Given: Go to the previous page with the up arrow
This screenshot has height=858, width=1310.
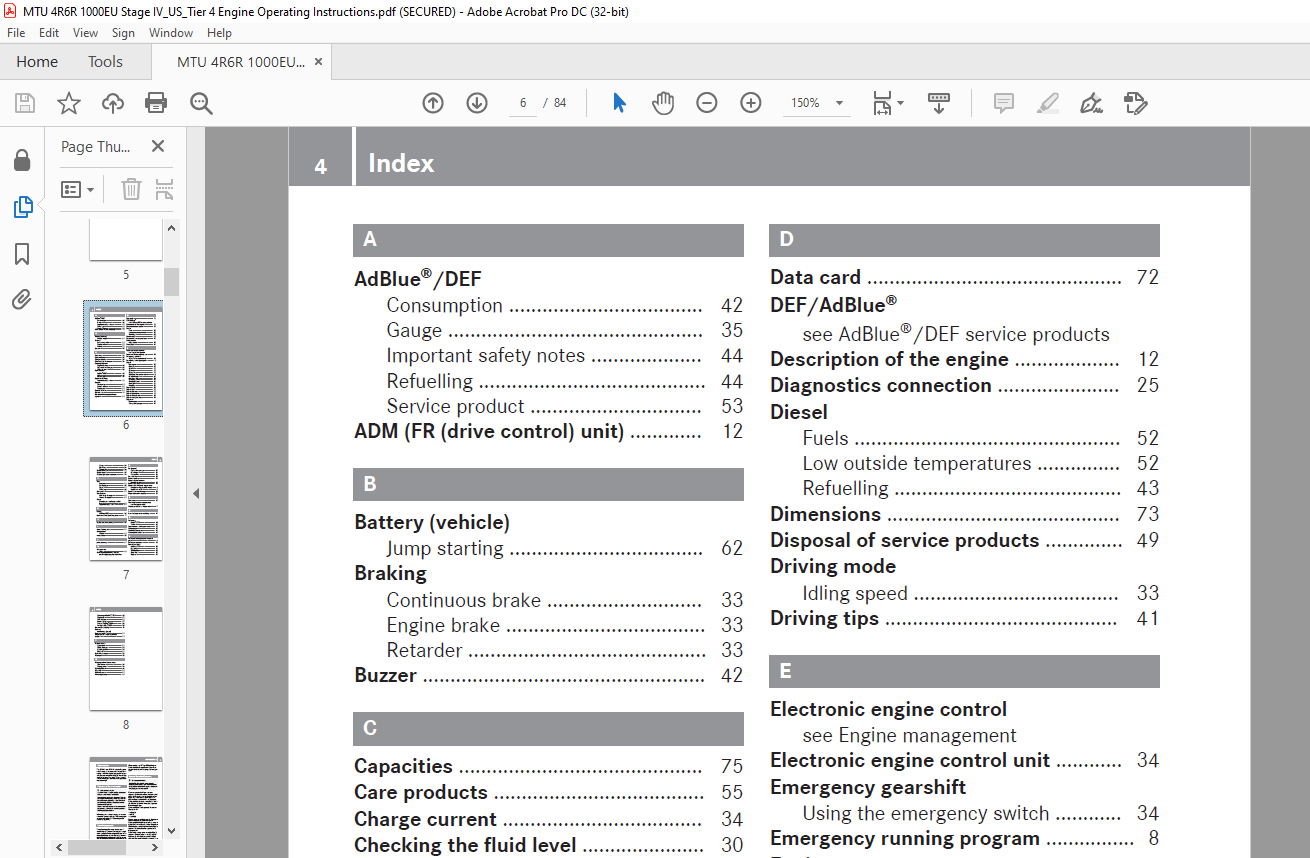Looking at the screenshot, I should pyautogui.click(x=433, y=103).
